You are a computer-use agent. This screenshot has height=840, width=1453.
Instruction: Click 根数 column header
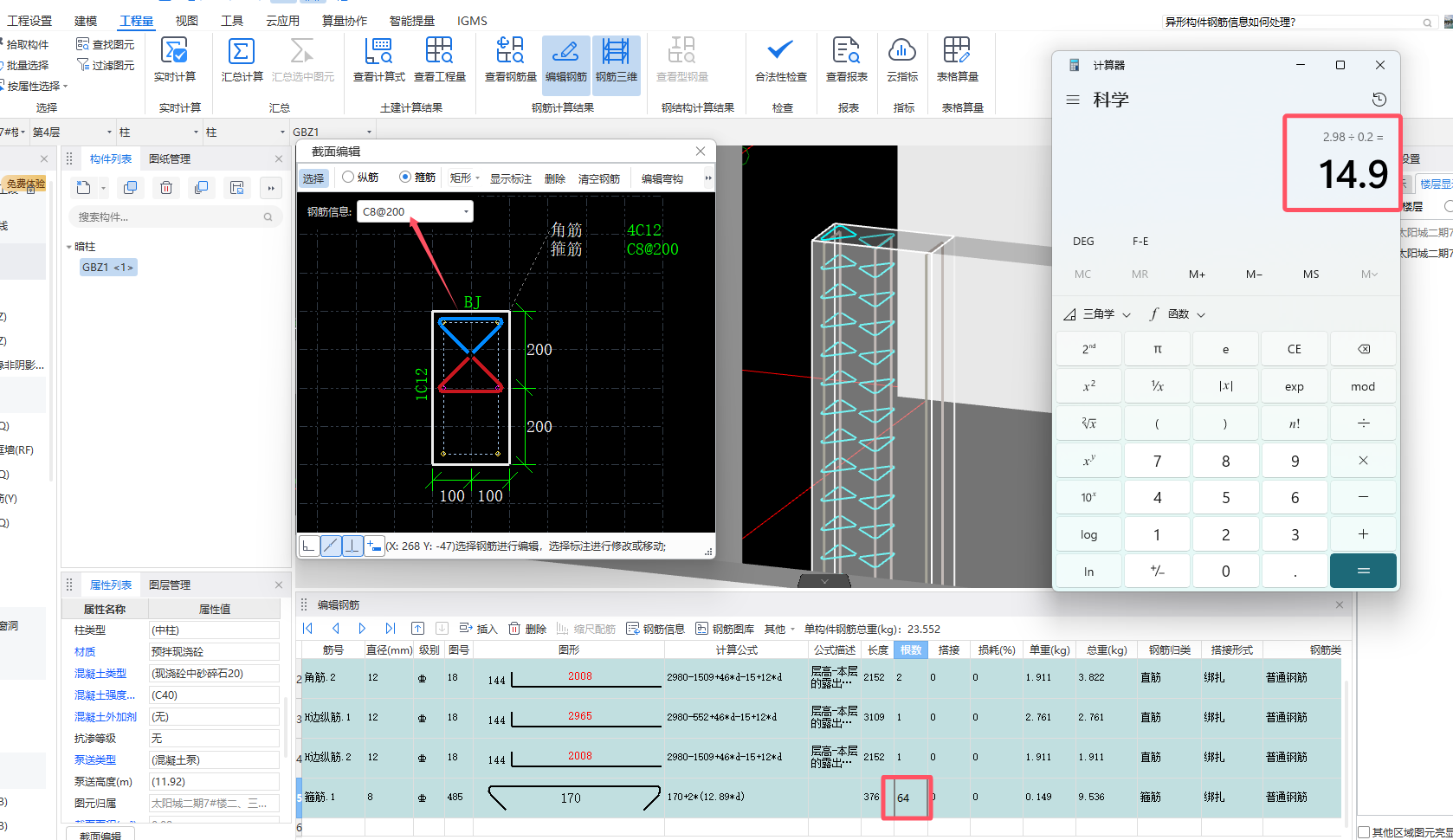(911, 649)
